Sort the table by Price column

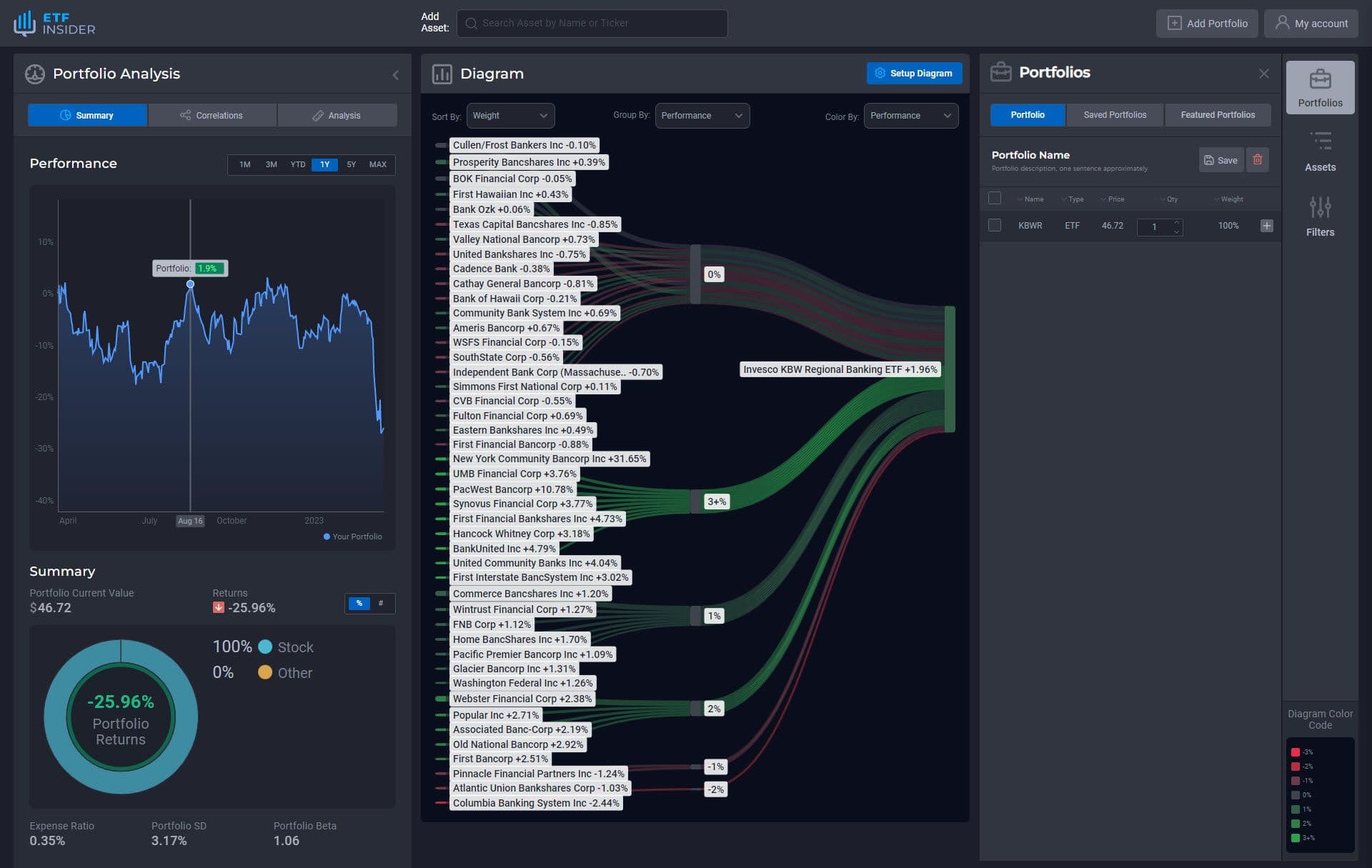1112,199
